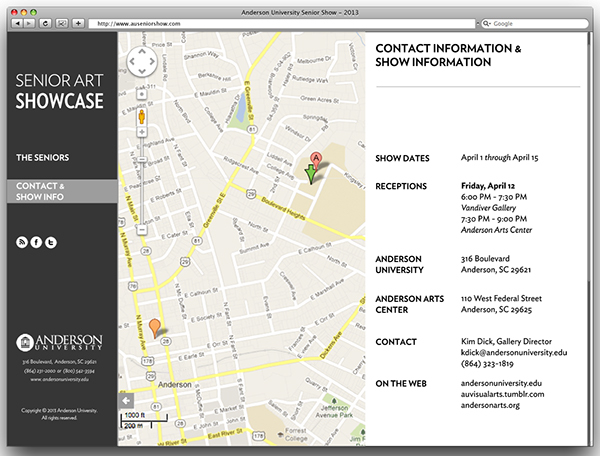
Task: Click the kdick@andersonuniversity.edu email link
Action: pos(514,352)
